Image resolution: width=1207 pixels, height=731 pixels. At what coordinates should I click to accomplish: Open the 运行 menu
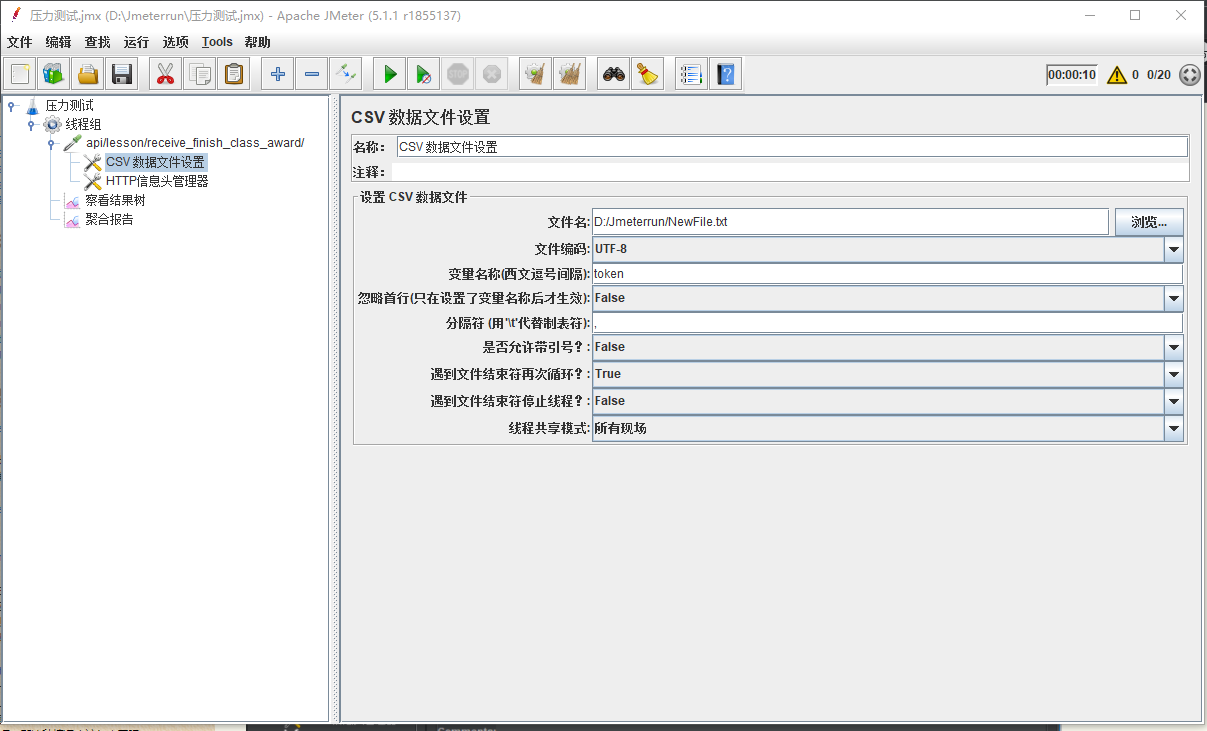(137, 42)
